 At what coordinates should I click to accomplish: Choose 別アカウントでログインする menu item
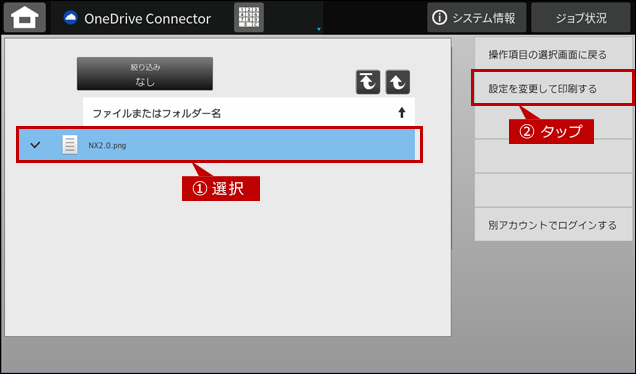(x=553, y=224)
